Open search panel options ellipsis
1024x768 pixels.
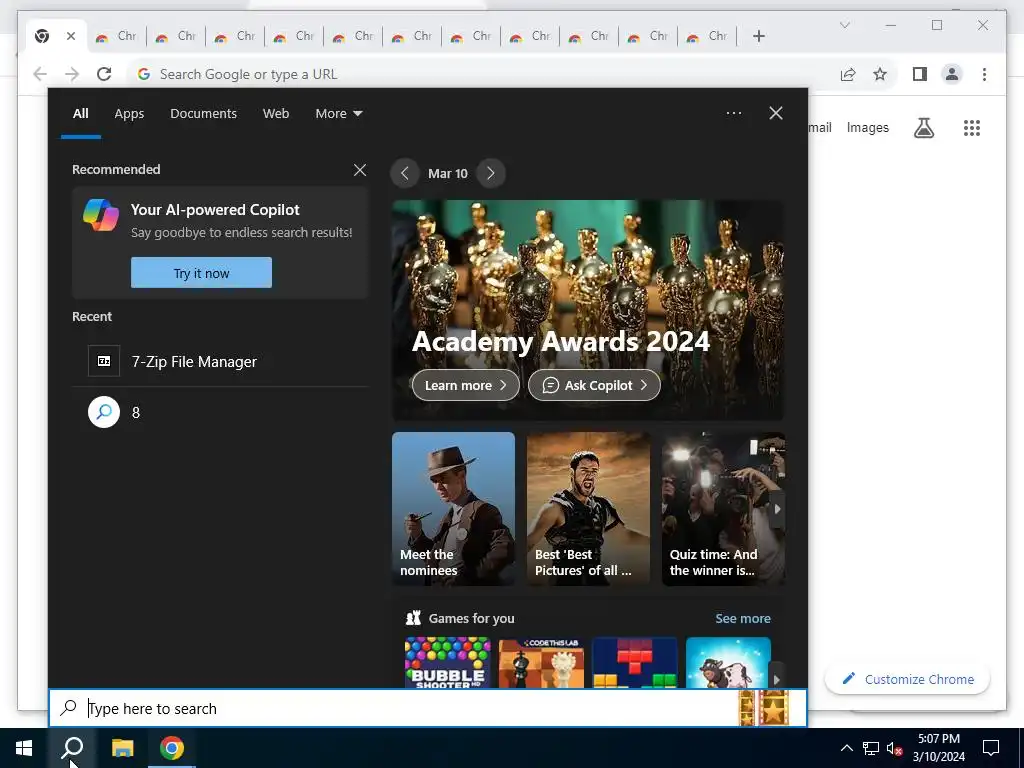733,113
